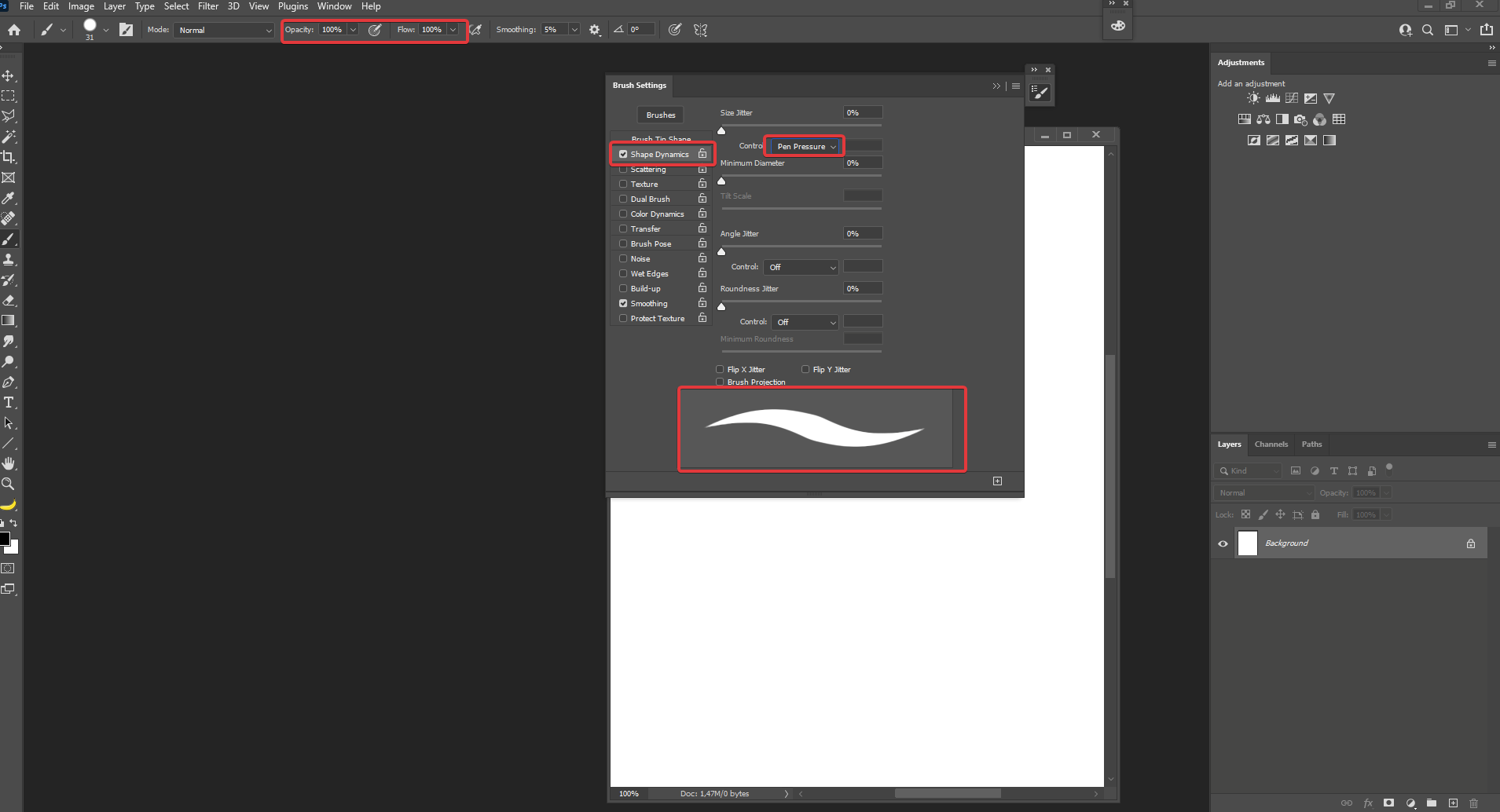This screenshot has height=812, width=1500.
Task: Open the brush Mode dropdown
Action: (224, 30)
